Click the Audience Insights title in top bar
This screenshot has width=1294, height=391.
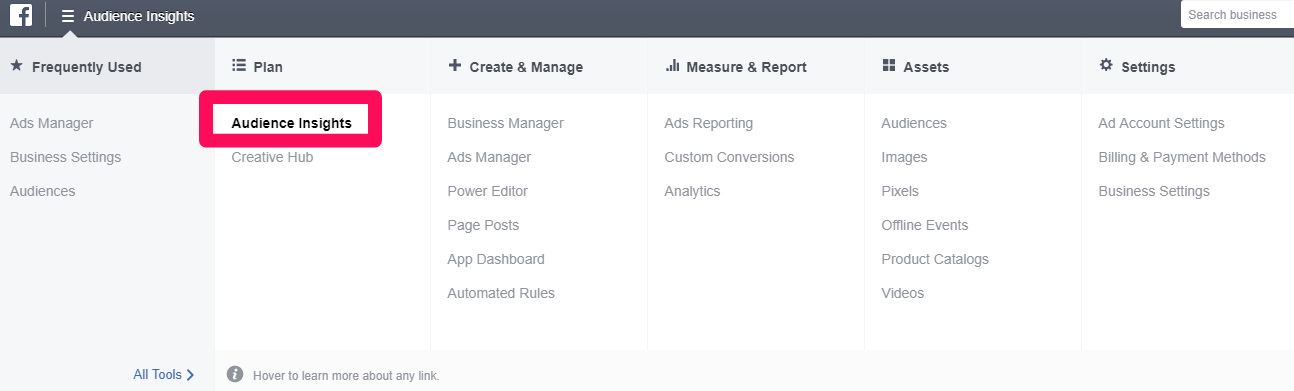pyautogui.click(x=139, y=16)
